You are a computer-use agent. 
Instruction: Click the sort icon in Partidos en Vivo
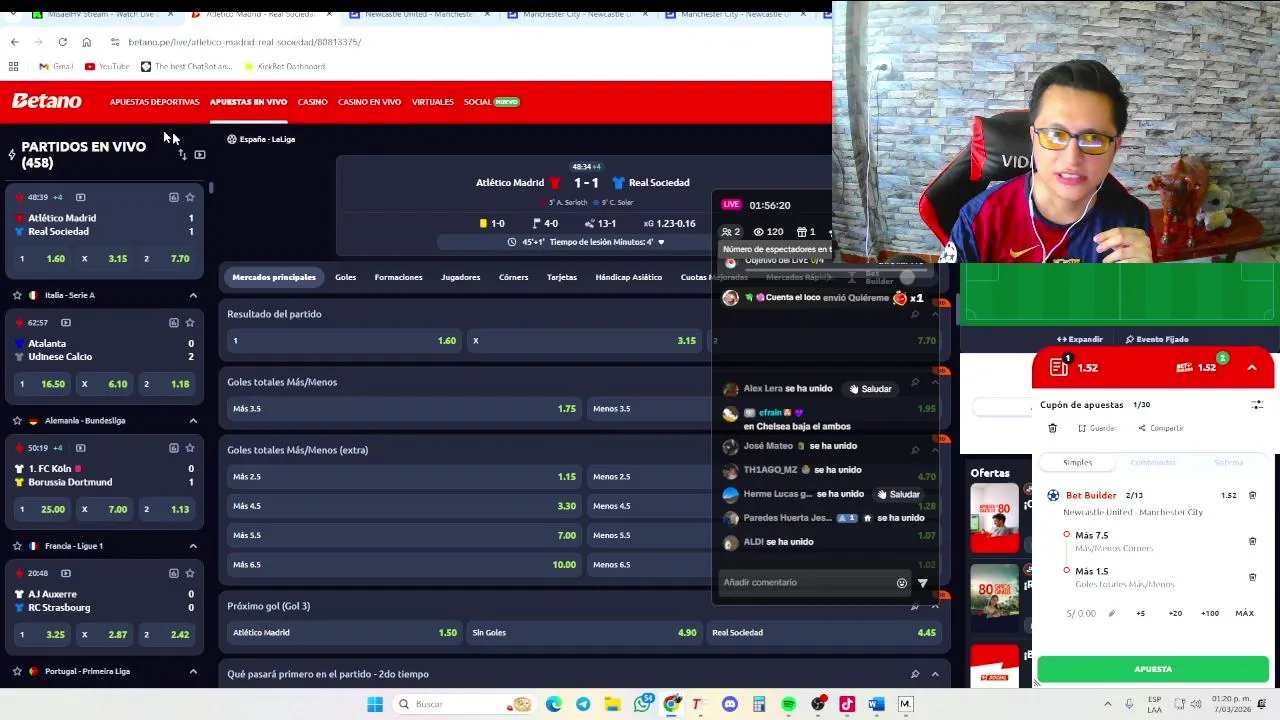(x=182, y=154)
